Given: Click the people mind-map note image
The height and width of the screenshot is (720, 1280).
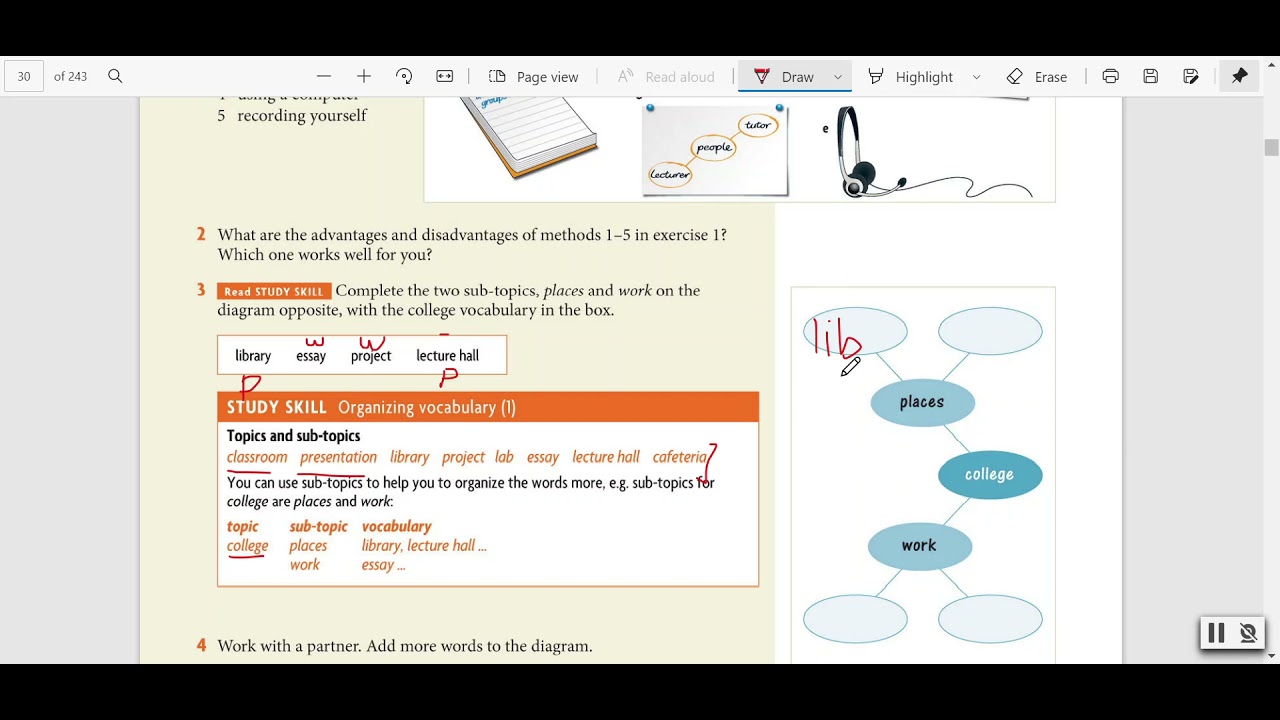Looking at the screenshot, I should [715, 150].
